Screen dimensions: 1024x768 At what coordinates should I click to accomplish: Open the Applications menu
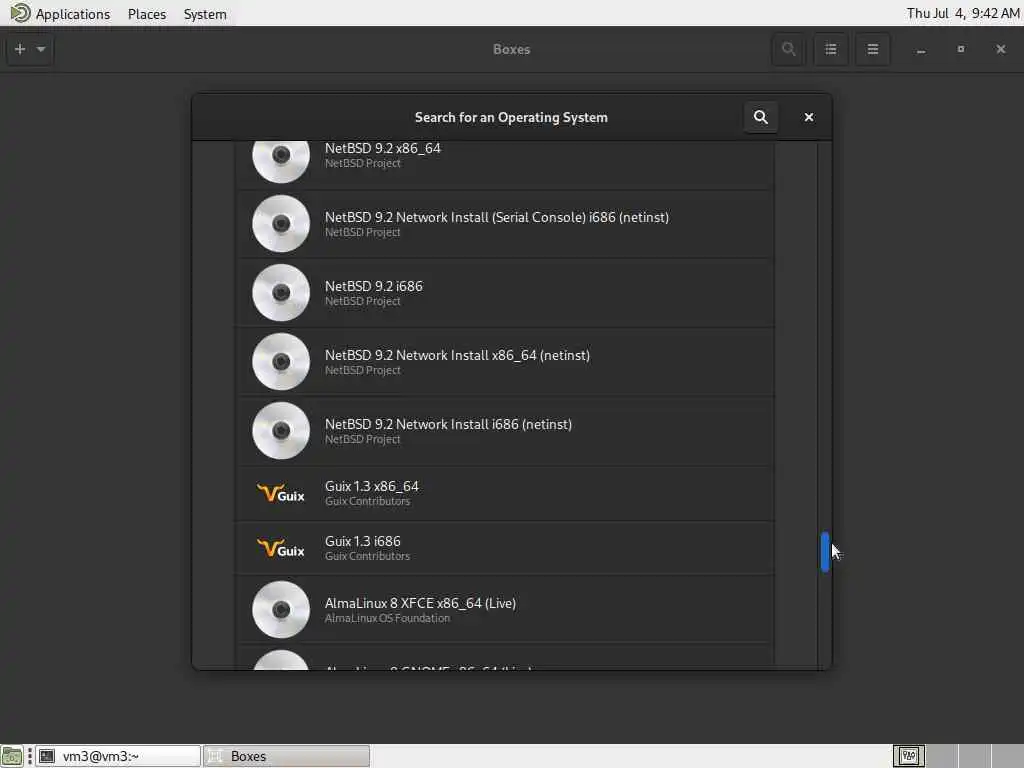pyautogui.click(x=72, y=14)
